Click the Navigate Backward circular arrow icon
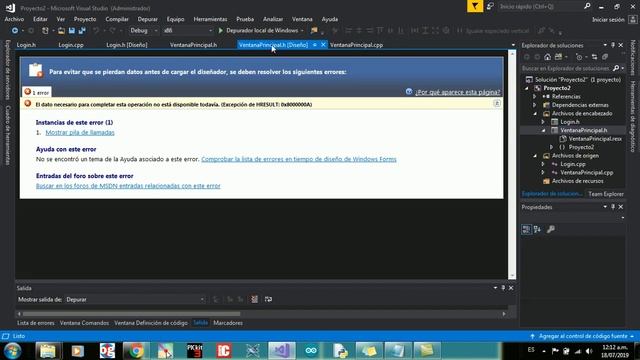The width and height of the screenshot is (640, 360). (15, 31)
